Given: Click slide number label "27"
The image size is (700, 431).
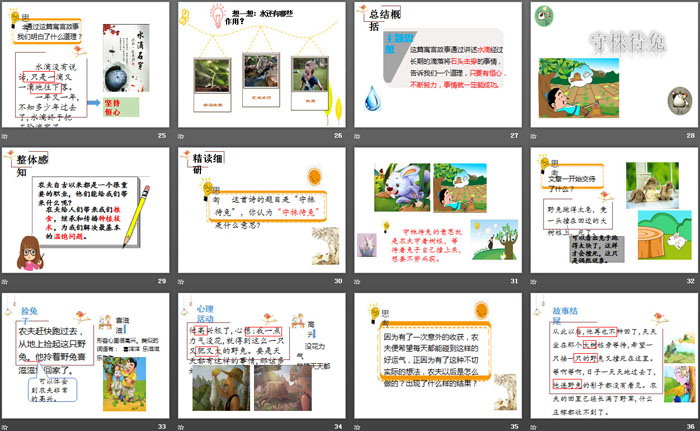Looking at the screenshot, I should point(514,135).
